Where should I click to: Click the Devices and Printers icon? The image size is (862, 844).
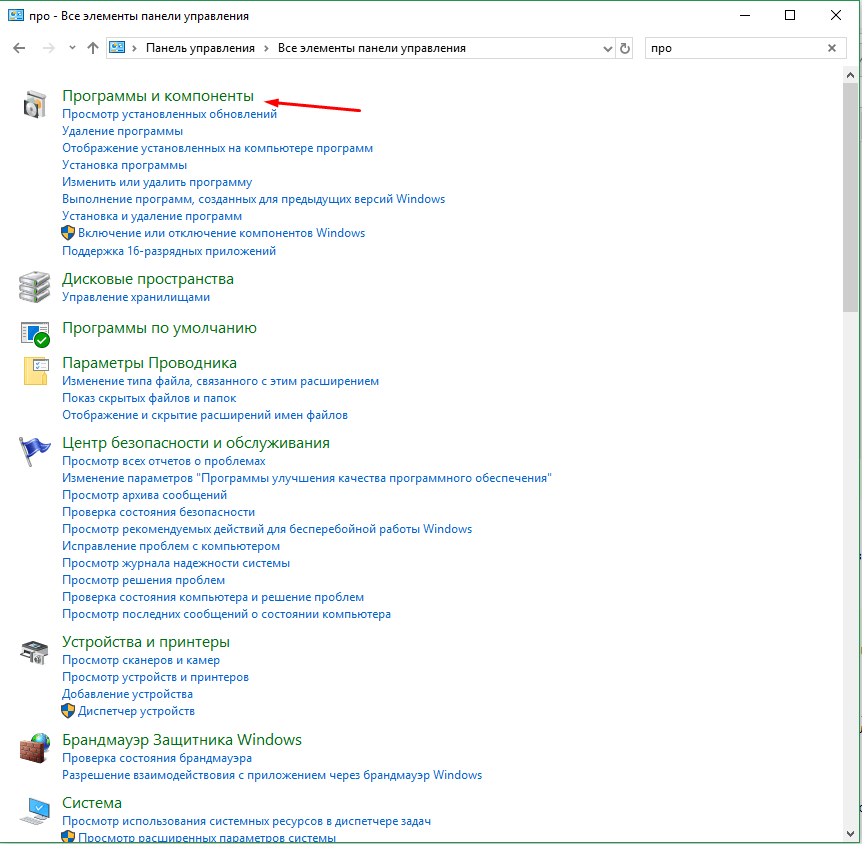35,652
